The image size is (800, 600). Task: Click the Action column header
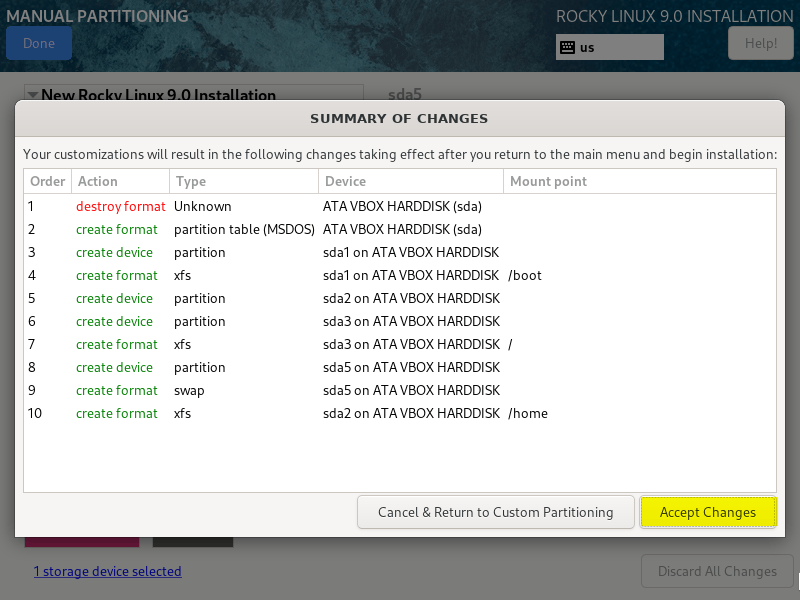click(x=97, y=181)
